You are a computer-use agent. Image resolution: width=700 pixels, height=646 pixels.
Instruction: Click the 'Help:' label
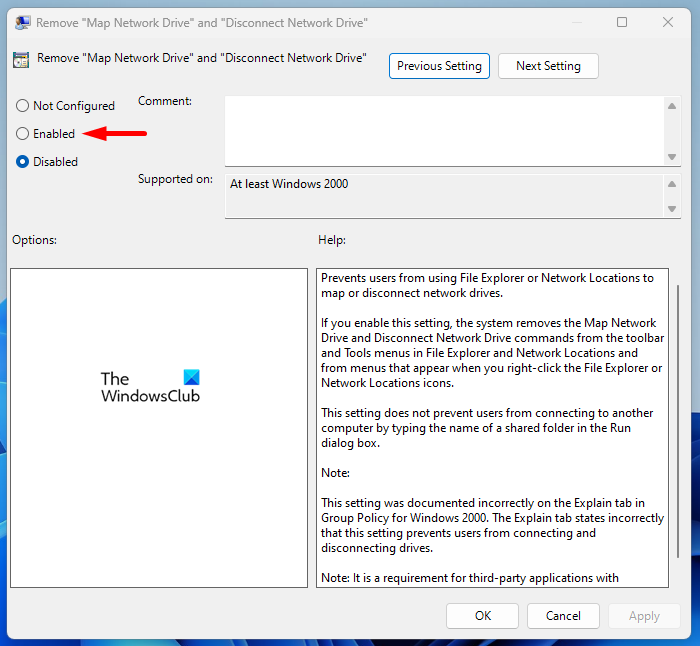click(332, 240)
